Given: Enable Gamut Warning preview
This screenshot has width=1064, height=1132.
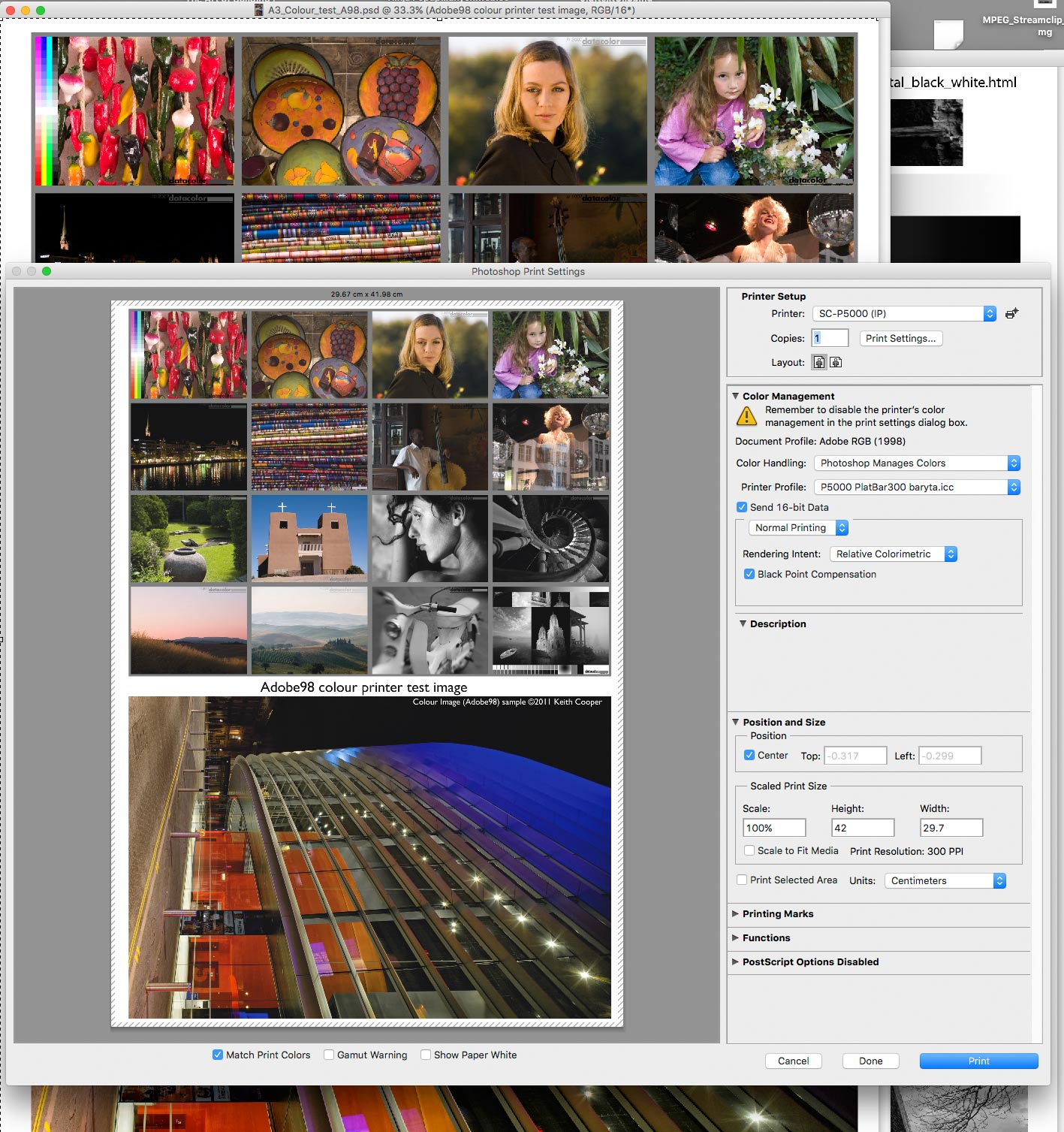Looking at the screenshot, I should (329, 1055).
